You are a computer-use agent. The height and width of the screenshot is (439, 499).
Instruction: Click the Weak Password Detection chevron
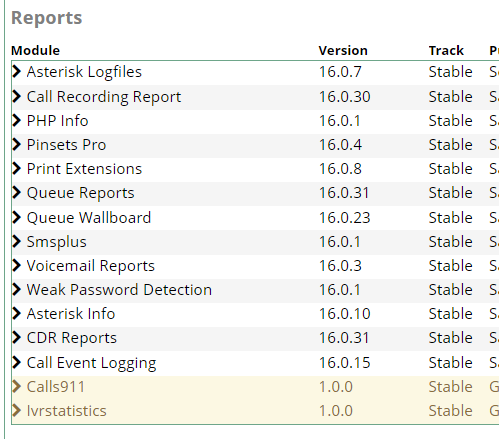click(x=16, y=290)
